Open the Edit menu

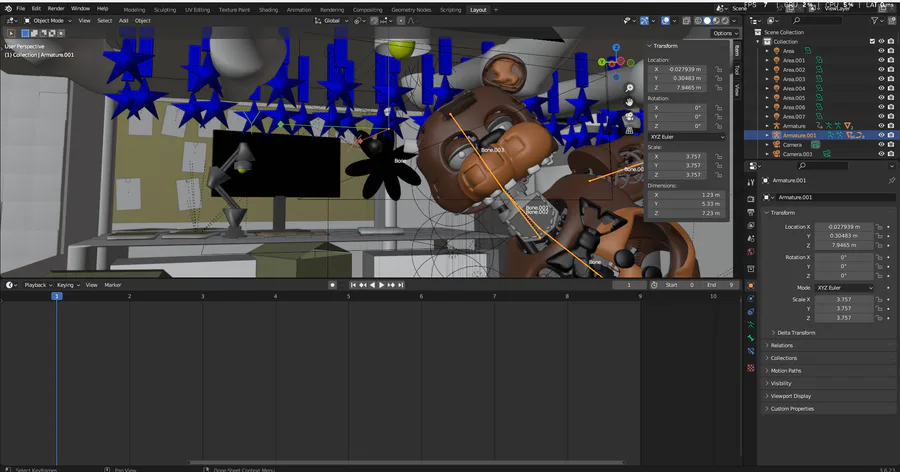36,9
